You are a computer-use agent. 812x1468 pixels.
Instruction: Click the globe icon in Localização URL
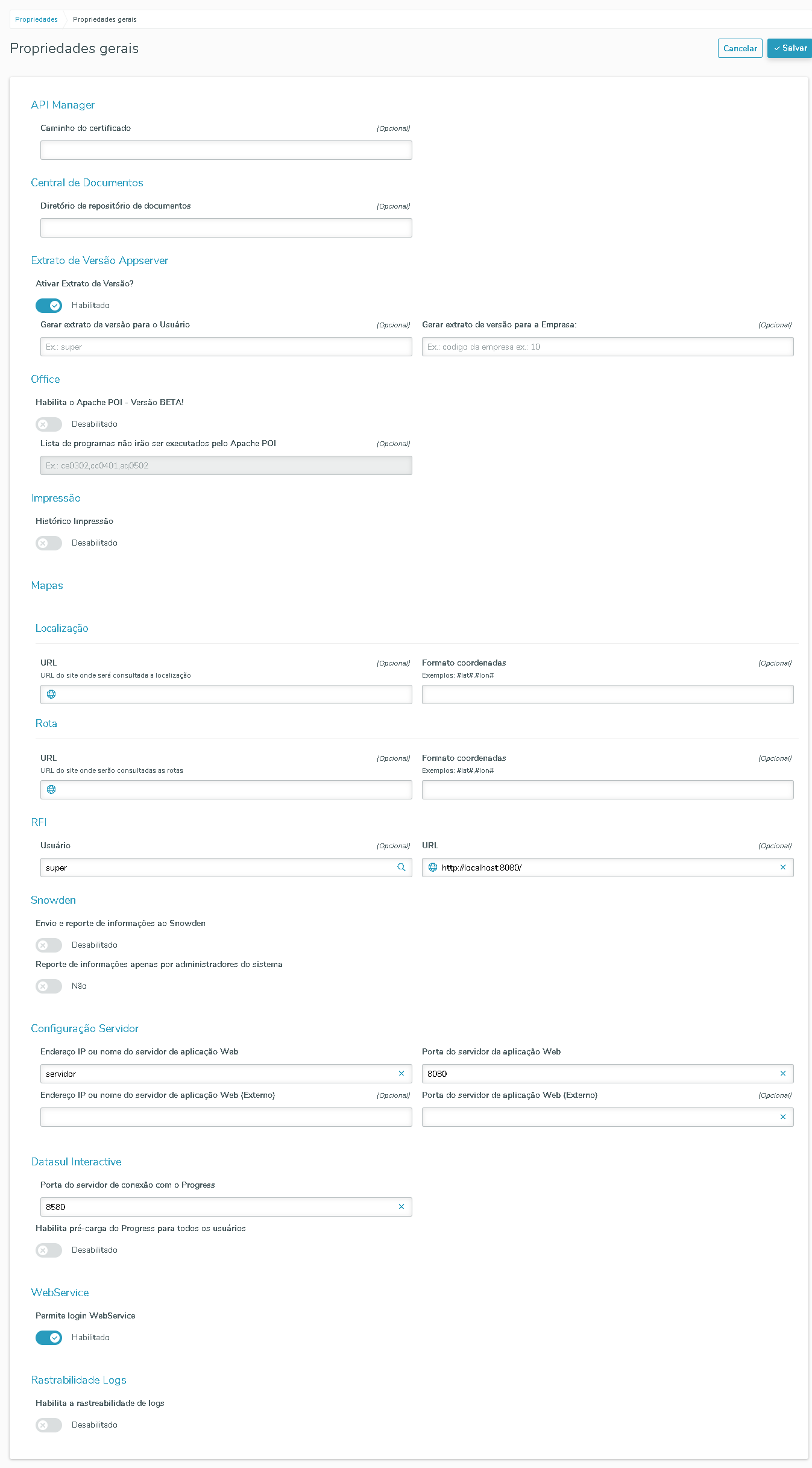tap(51, 695)
